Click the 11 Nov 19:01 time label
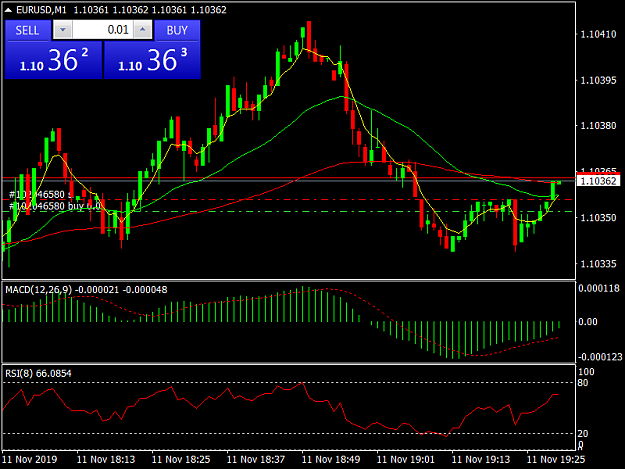Image resolution: width=625 pixels, height=469 pixels. tap(406, 459)
